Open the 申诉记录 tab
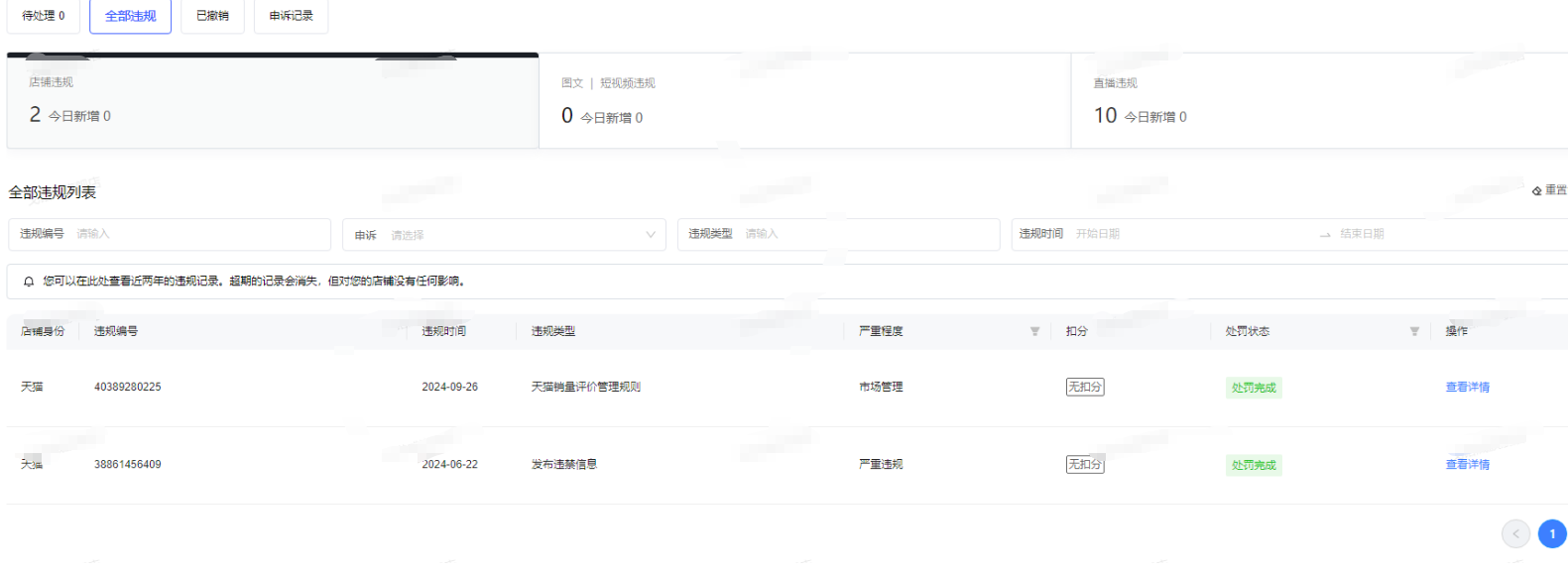Image resolution: width=1568 pixels, height=572 pixels. tap(291, 16)
